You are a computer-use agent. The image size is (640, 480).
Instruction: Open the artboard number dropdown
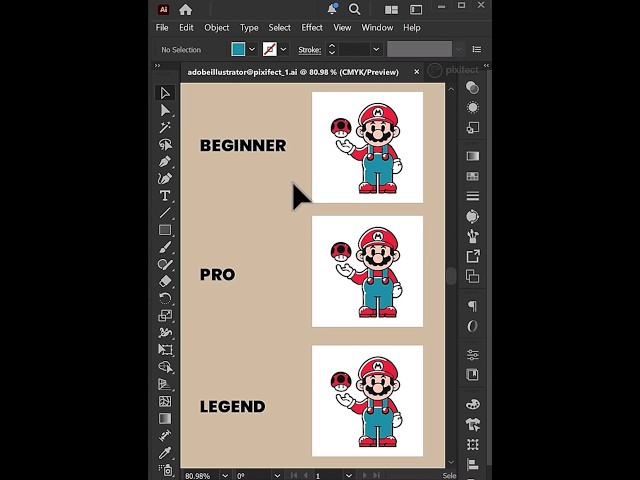(348, 476)
